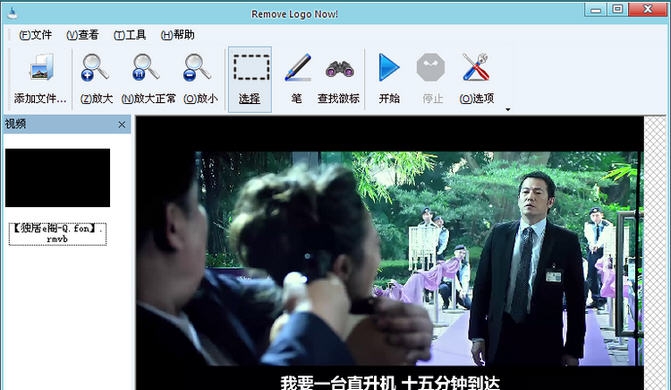This screenshot has width=671, height=390.
Task: Click the video preview frame
Action: click(389, 253)
